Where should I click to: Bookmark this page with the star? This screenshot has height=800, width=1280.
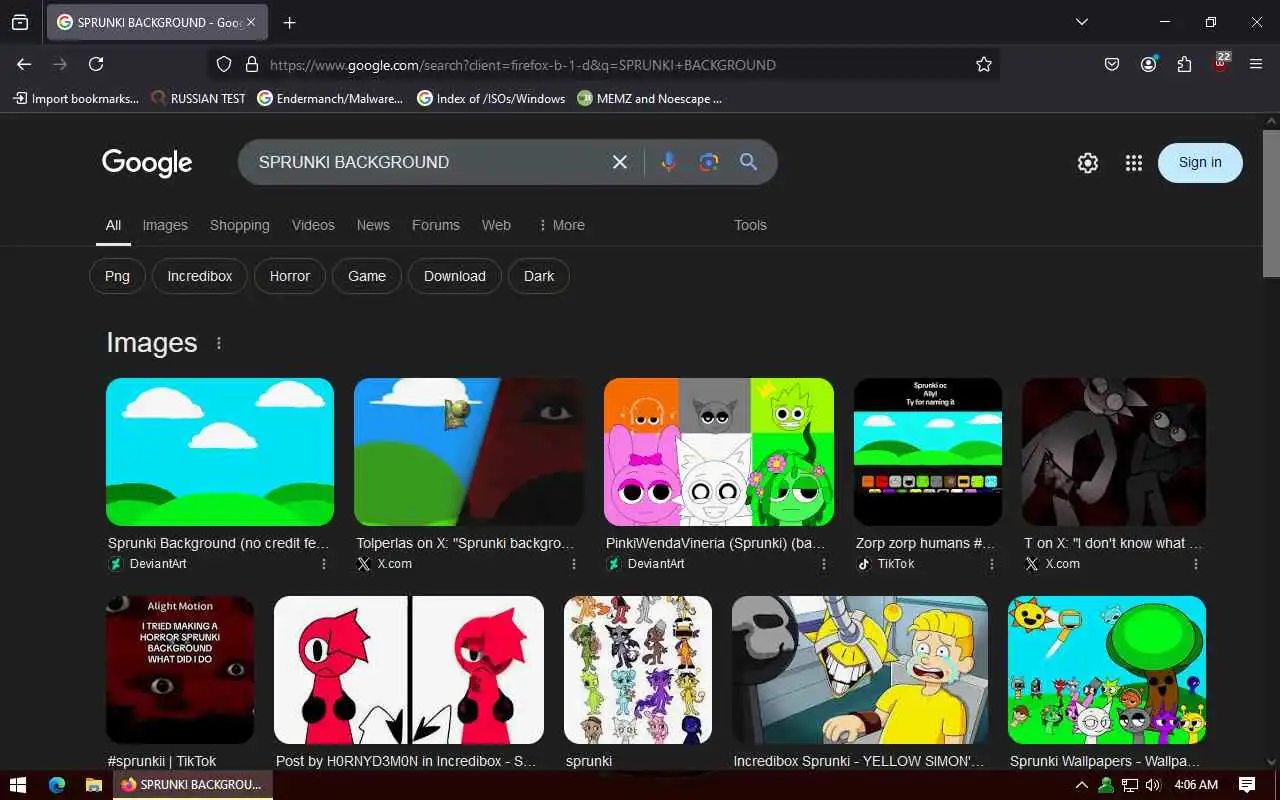(984, 64)
